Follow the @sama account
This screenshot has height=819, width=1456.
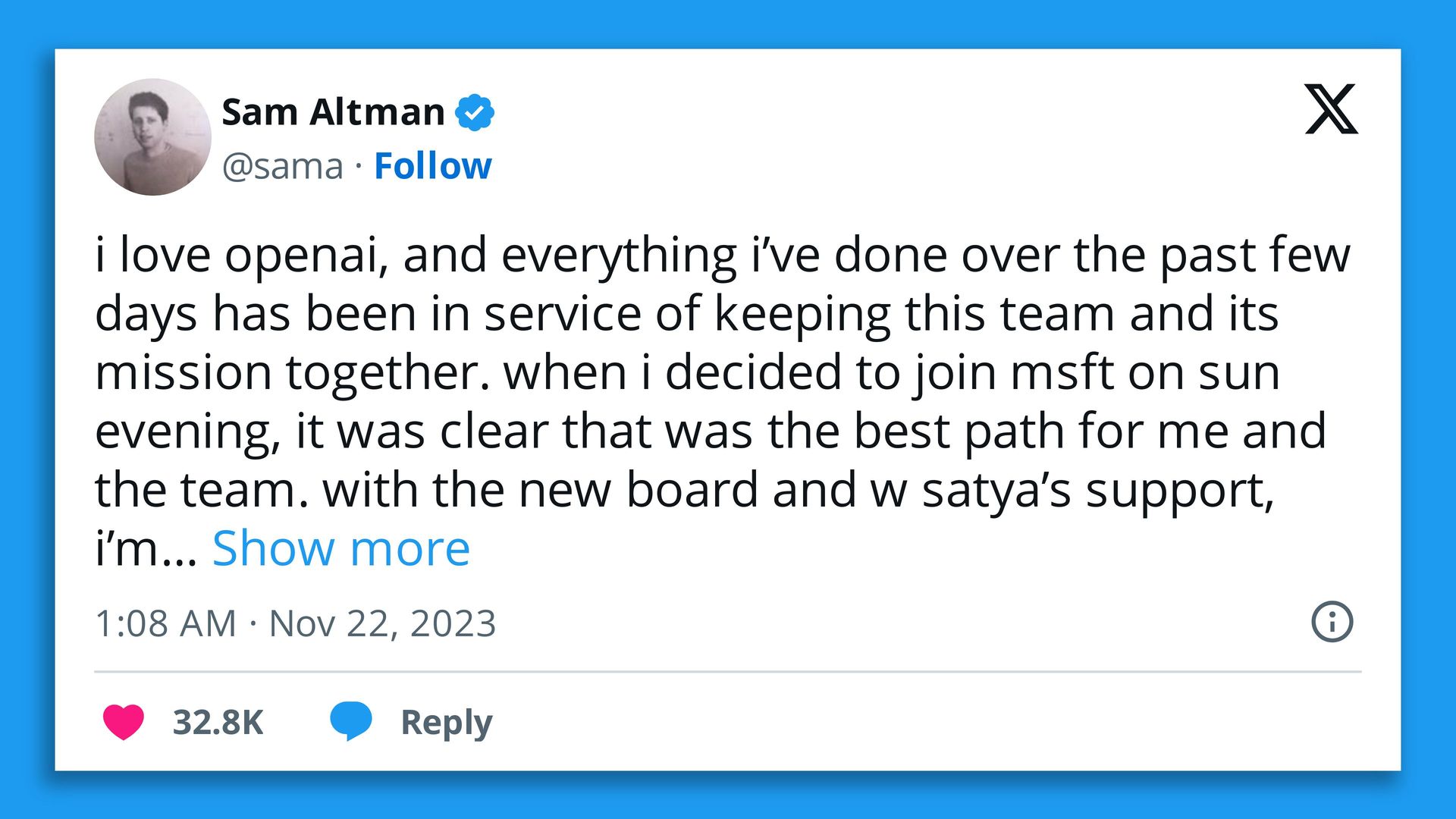[x=432, y=165]
